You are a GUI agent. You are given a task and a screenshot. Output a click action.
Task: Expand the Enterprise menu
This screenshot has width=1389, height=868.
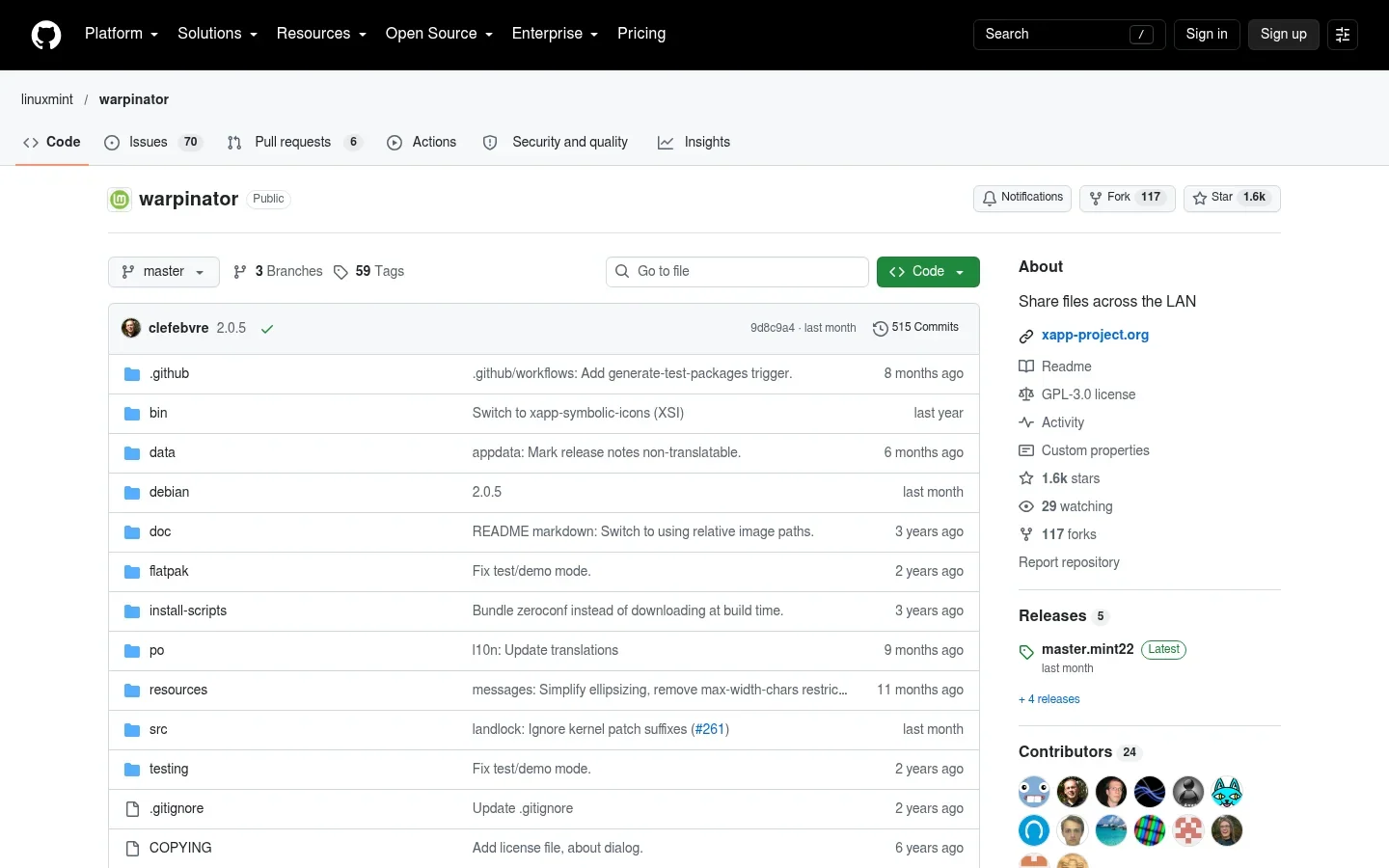tap(555, 34)
